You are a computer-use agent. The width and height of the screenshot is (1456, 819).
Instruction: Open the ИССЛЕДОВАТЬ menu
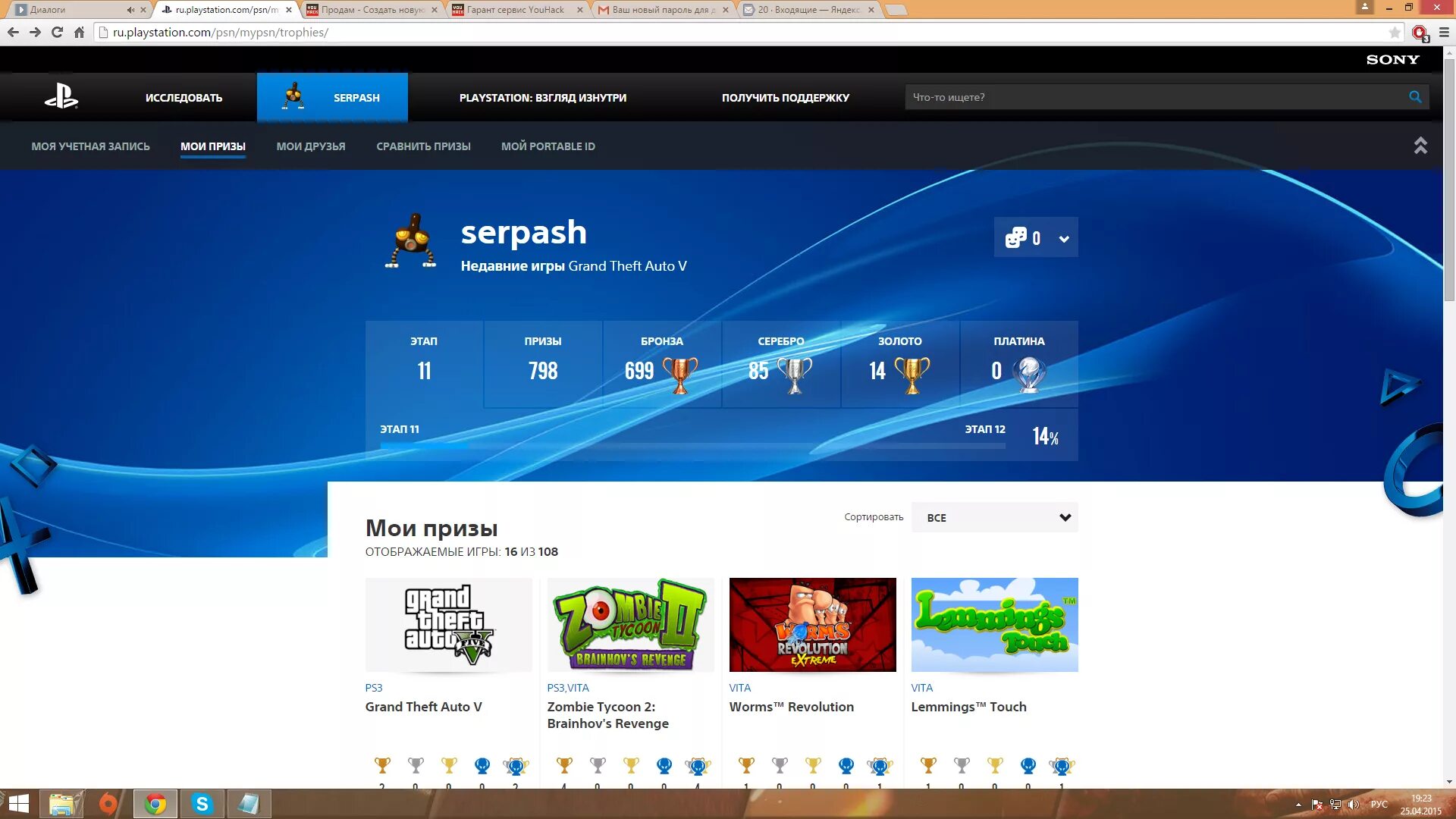tap(184, 97)
